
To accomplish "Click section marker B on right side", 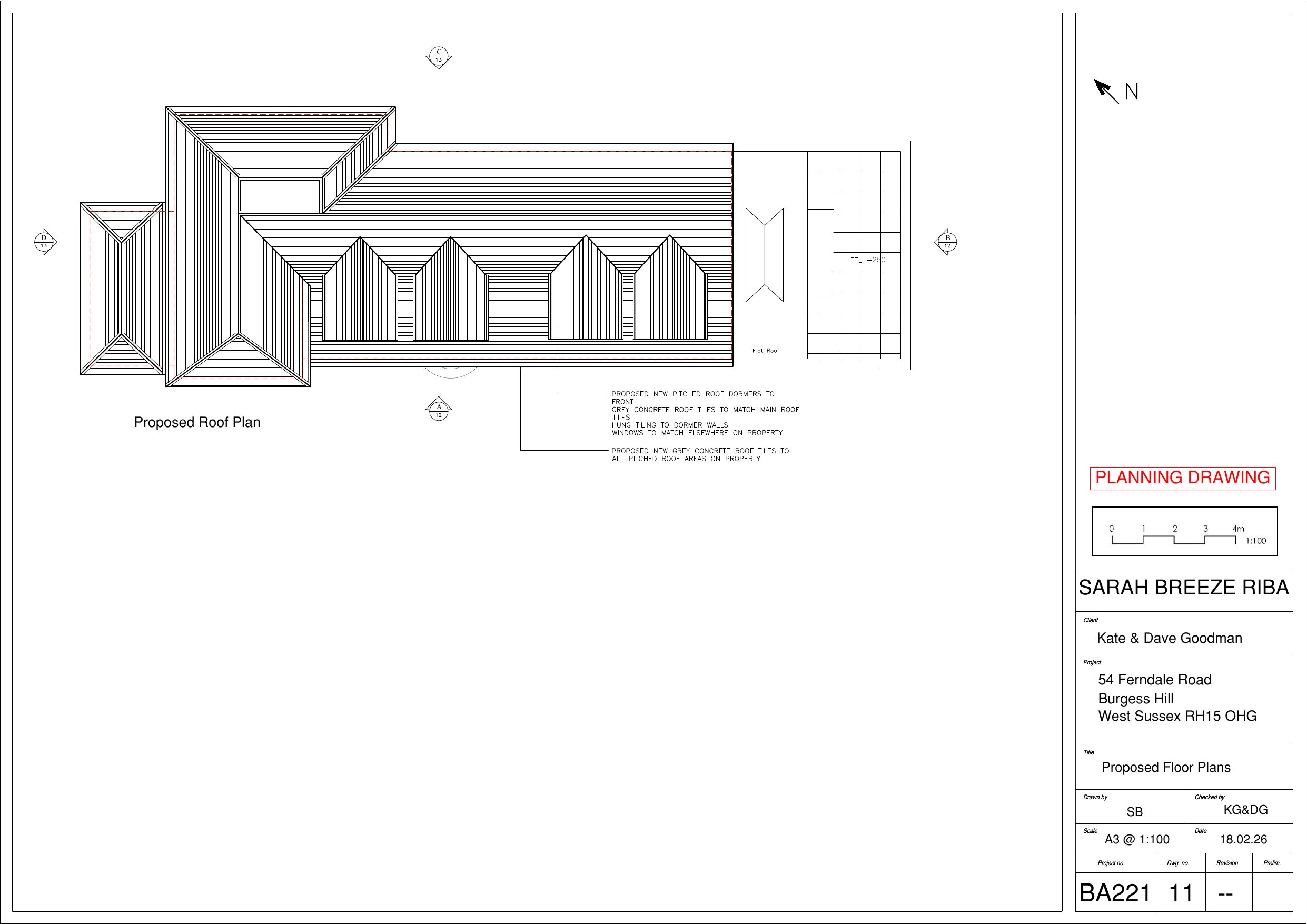I will 947,242.
